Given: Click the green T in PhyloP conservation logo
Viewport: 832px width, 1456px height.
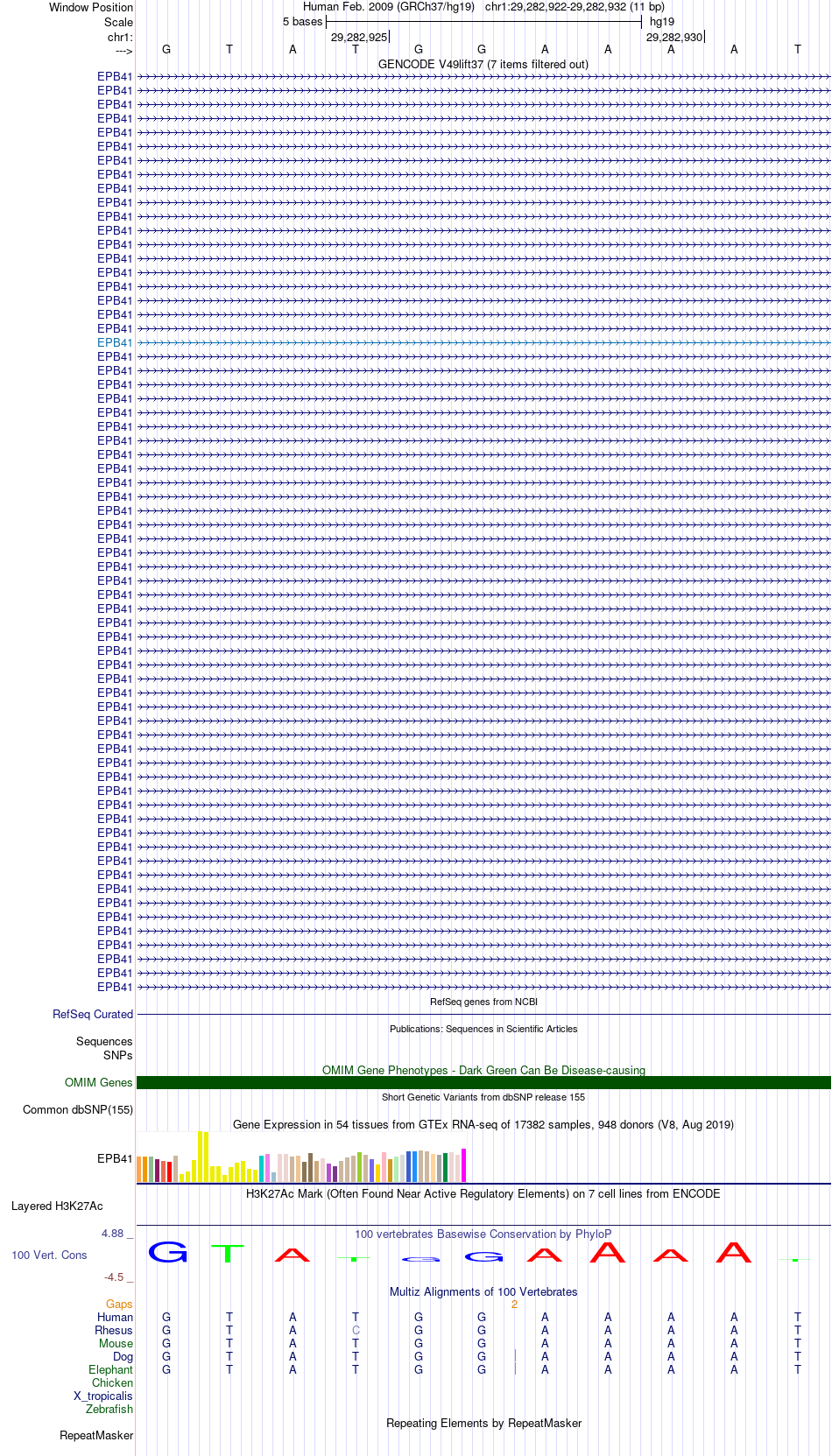Looking at the screenshot, I should 229,1253.
